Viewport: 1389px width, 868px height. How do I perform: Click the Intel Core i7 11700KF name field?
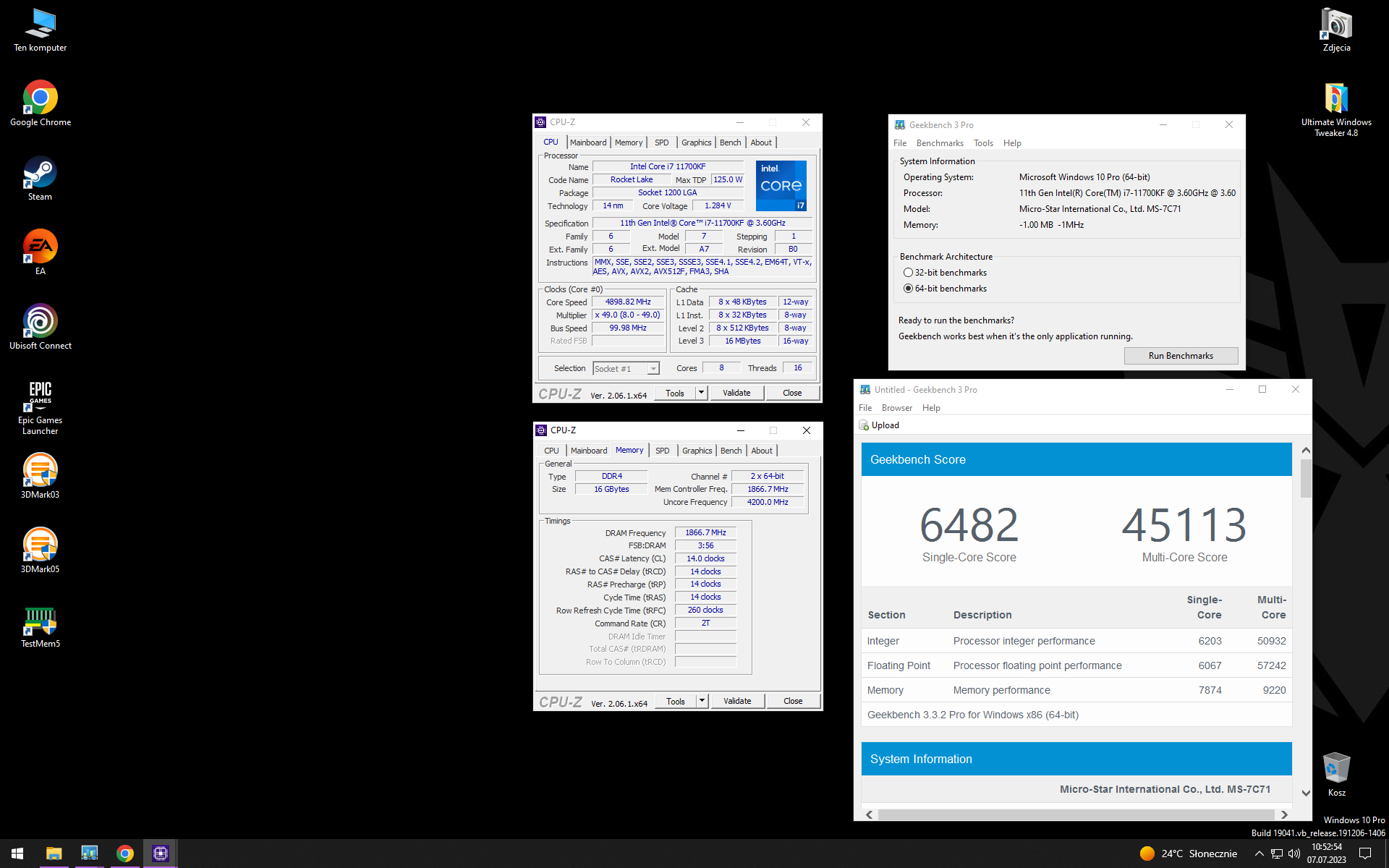[668, 166]
